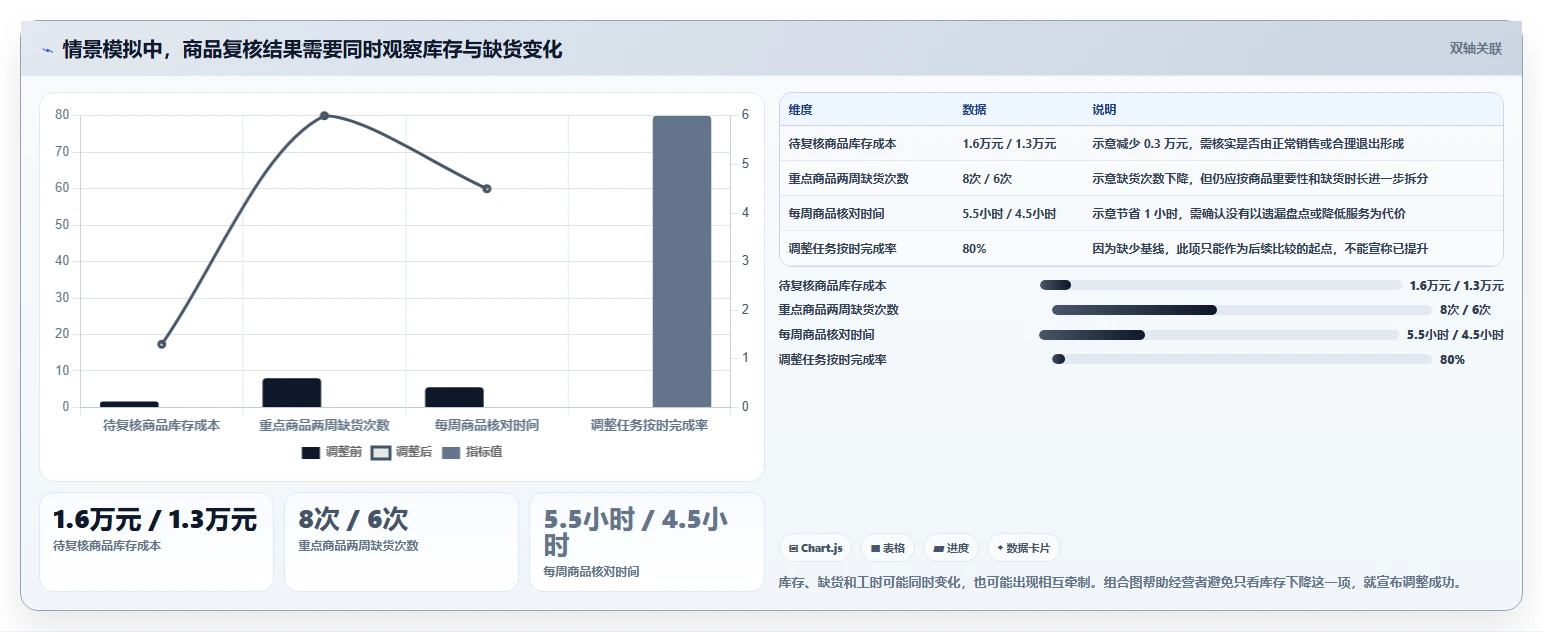Select the 数据卡片 chip
This screenshot has width=1543, height=632.
tap(1024, 548)
